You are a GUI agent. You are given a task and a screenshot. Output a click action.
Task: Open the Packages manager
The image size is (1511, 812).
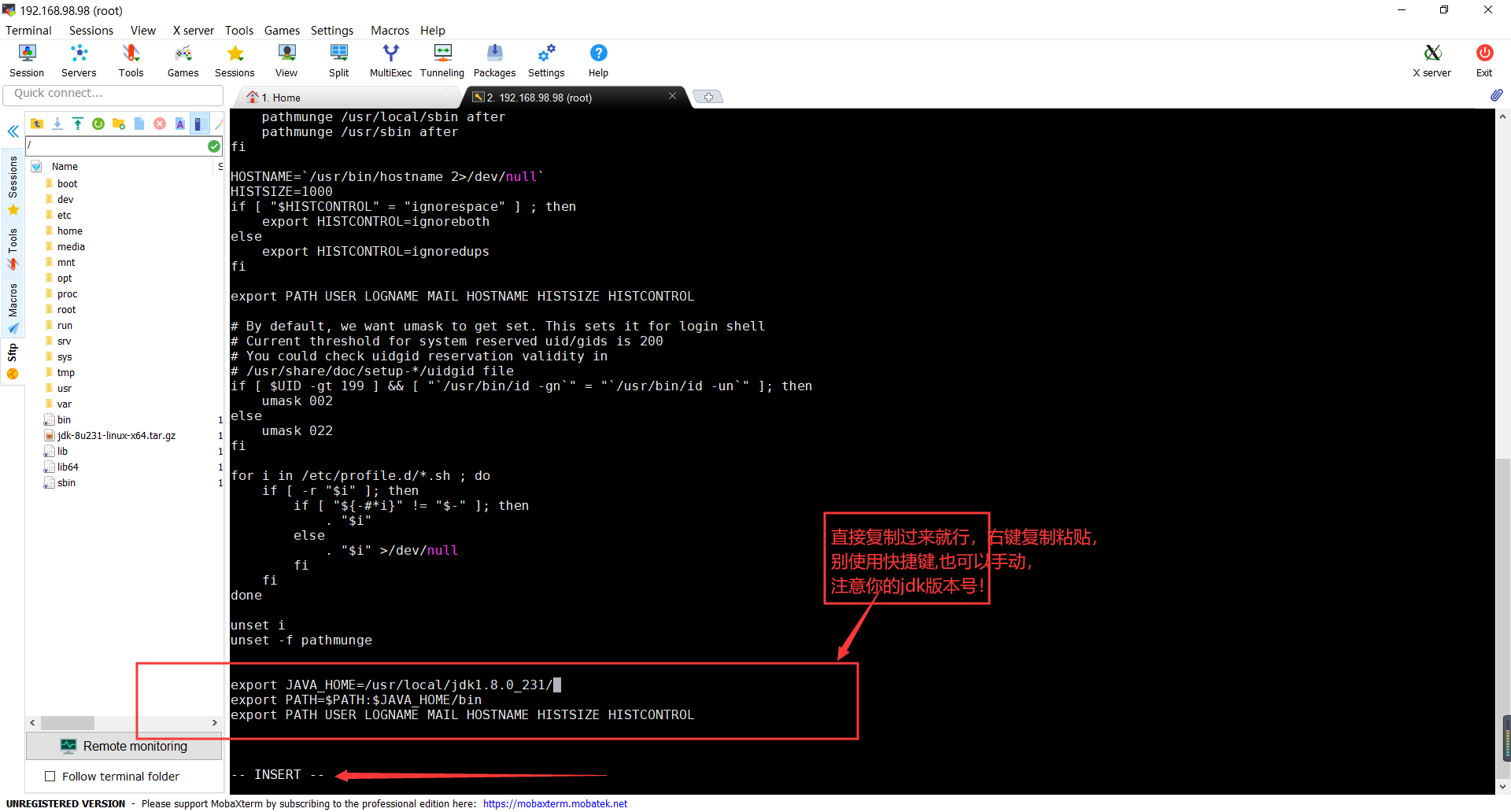tap(494, 59)
